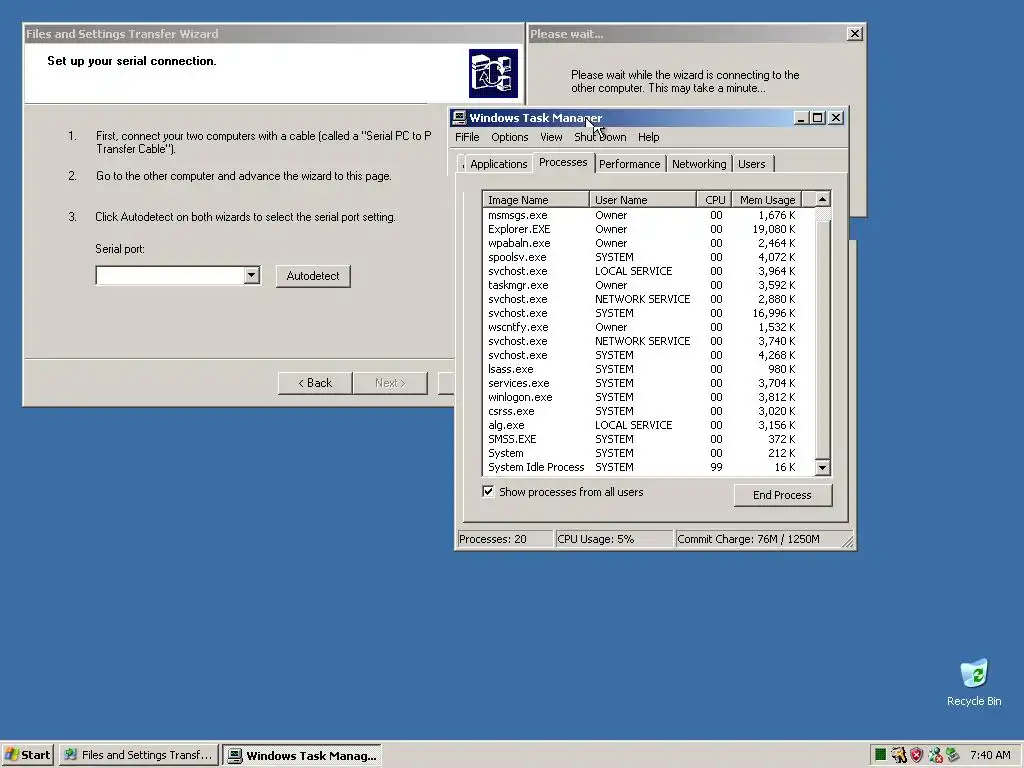Select the svchost.exe row using 16,996 K
This screenshot has width=1024, height=768.
[x=648, y=313]
